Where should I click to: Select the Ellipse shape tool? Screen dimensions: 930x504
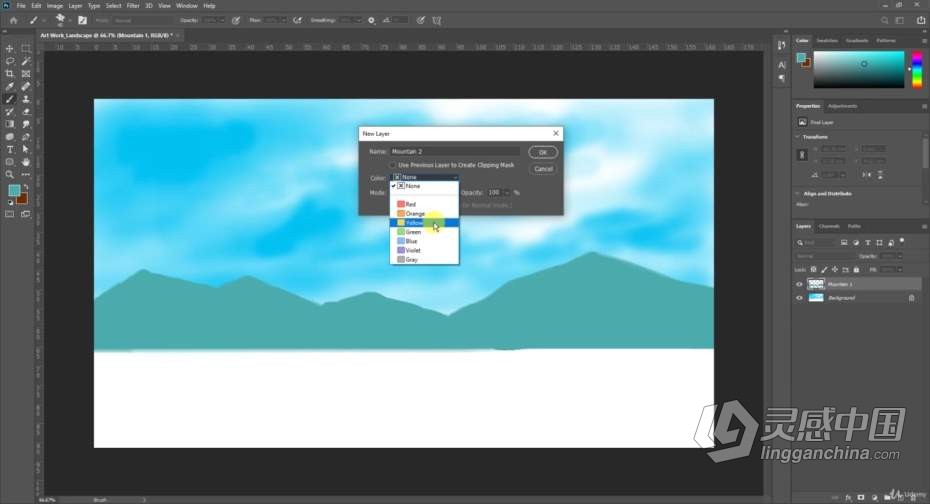point(9,162)
